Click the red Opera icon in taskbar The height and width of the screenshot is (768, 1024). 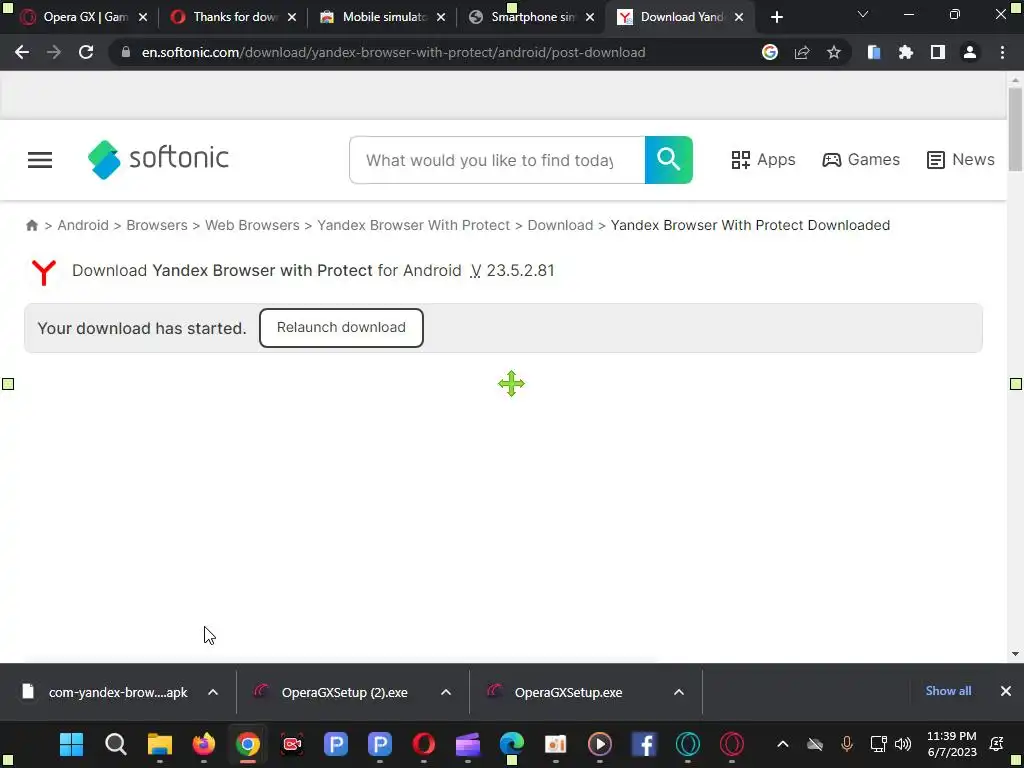coord(424,744)
